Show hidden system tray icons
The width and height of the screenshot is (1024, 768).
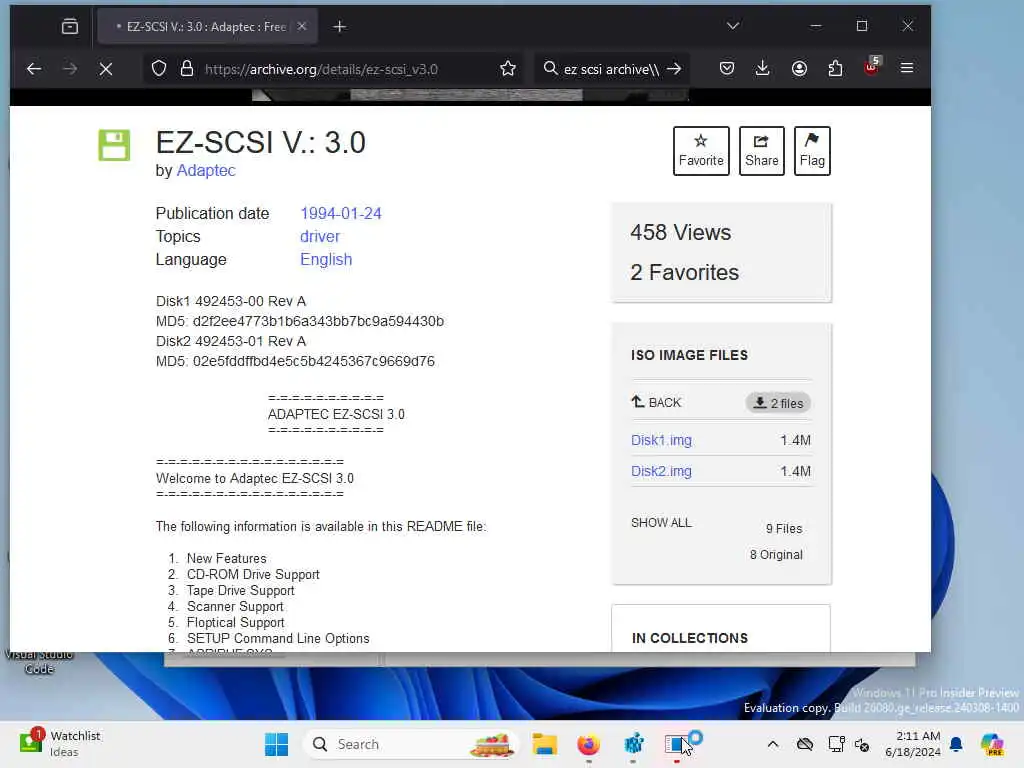(772, 744)
